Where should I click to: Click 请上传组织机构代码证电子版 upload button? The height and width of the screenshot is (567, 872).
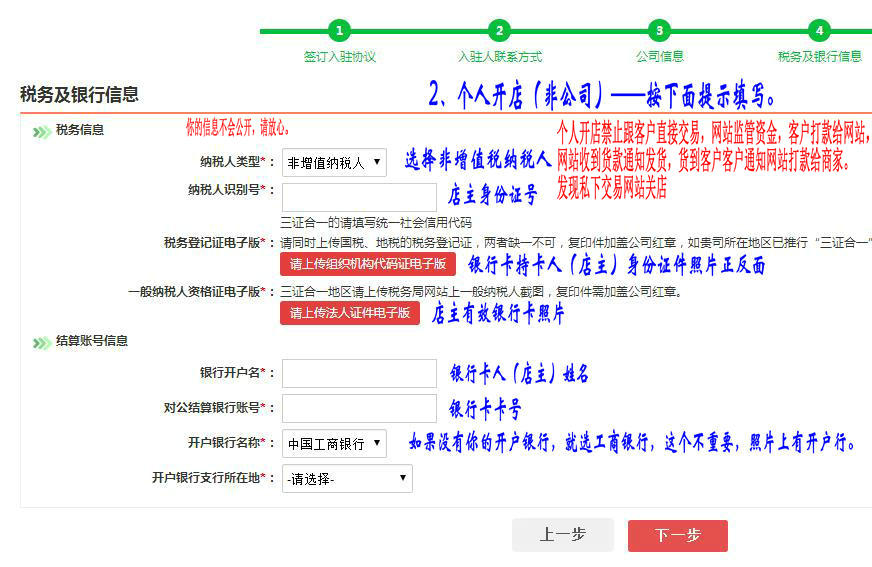[367, 265]
